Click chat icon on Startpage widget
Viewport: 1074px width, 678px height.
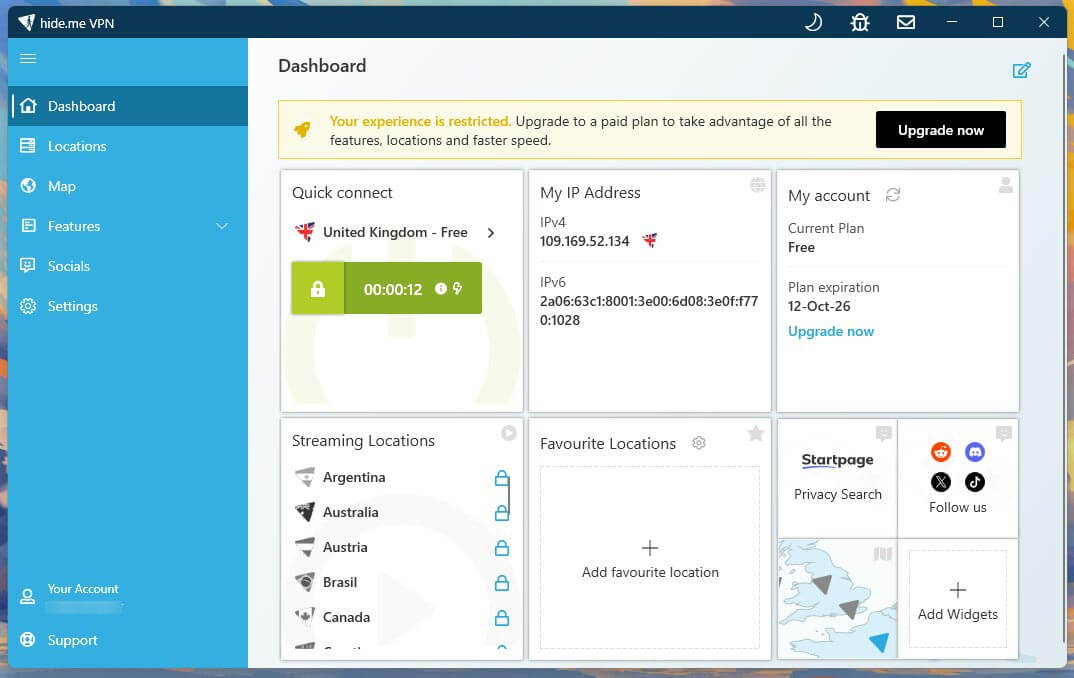884,433
